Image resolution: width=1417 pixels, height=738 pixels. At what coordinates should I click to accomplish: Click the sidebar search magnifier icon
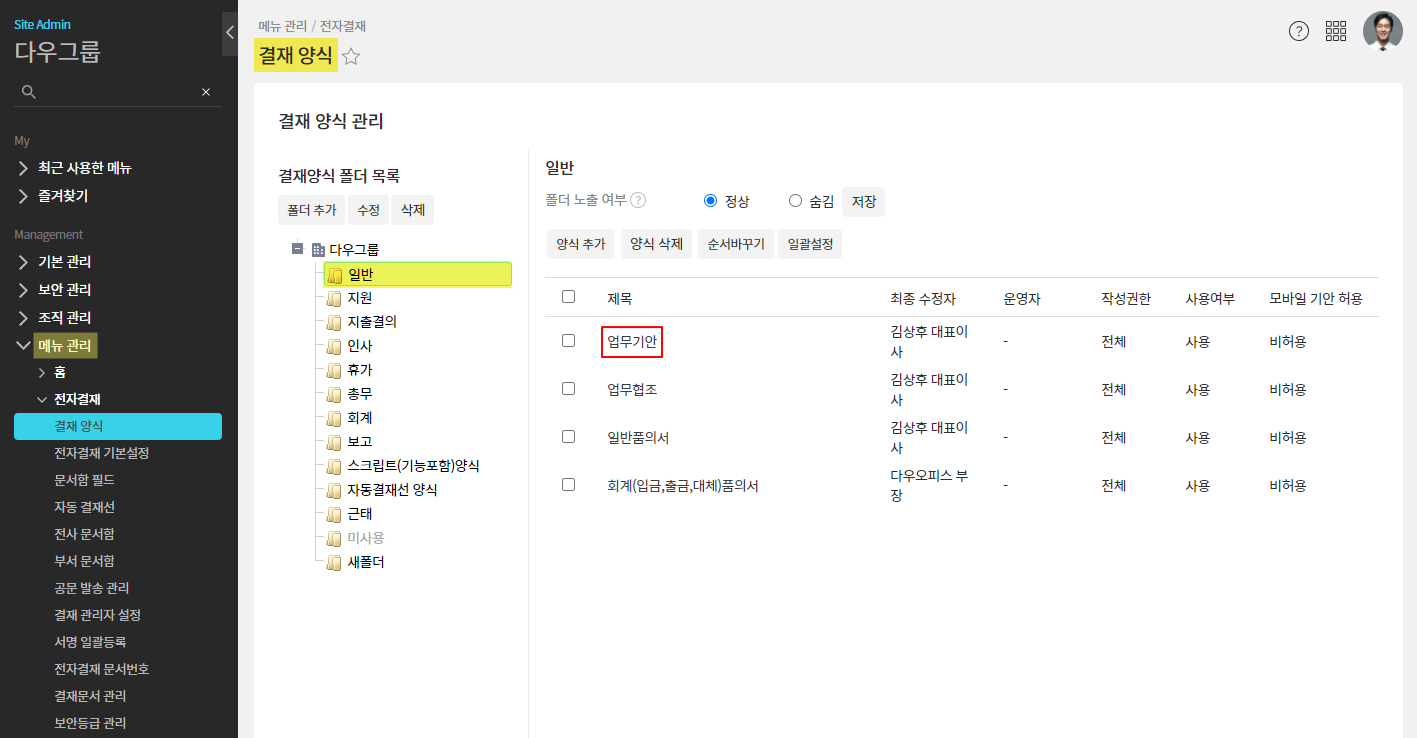point(29,92)
